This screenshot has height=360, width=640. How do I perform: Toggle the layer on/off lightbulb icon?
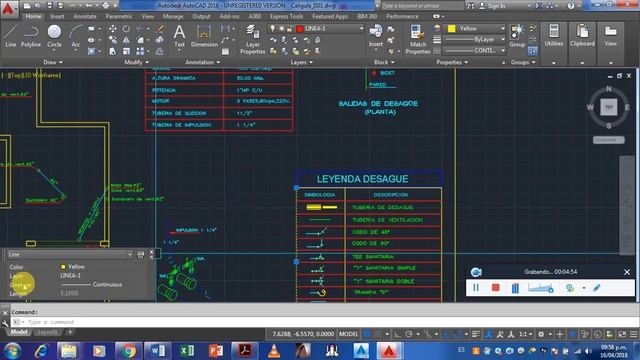tap(273, 29)
